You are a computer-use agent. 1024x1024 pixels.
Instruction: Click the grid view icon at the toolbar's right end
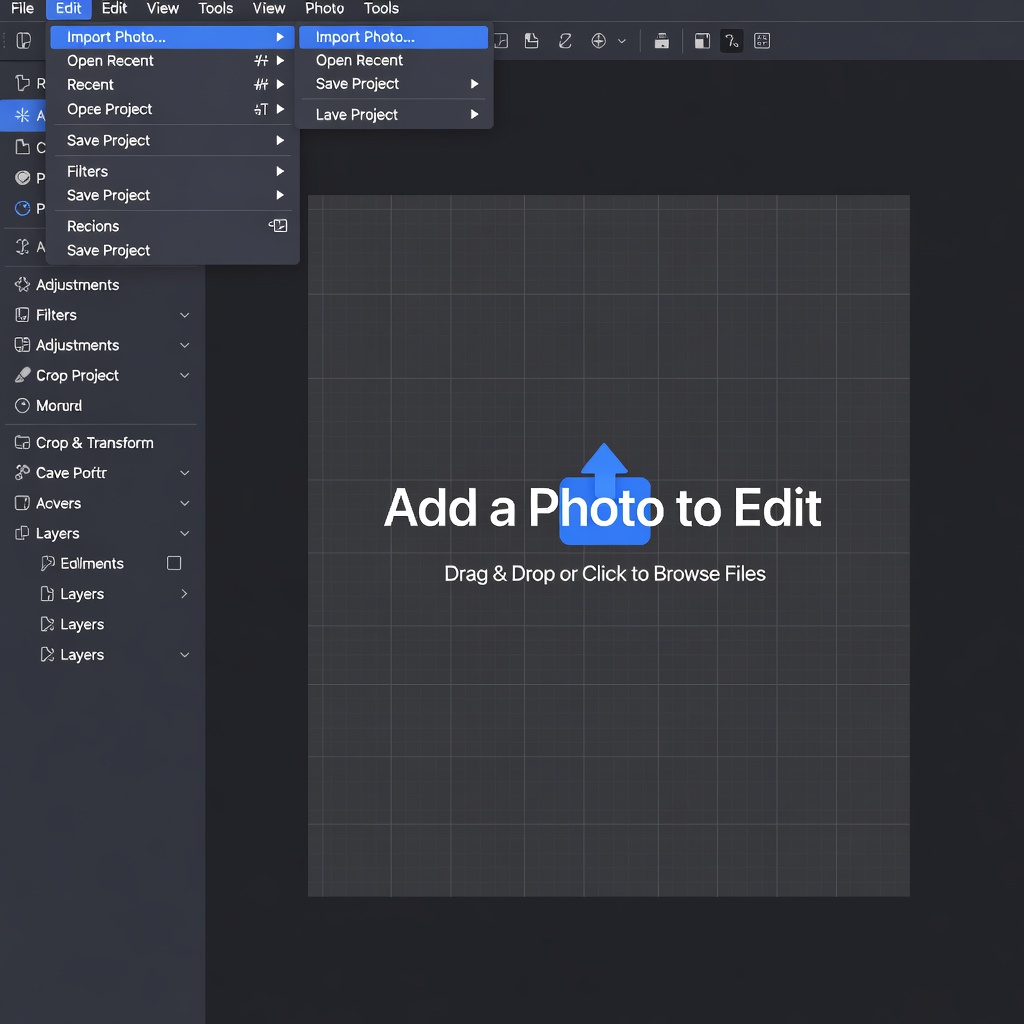(x=761, y=40)
